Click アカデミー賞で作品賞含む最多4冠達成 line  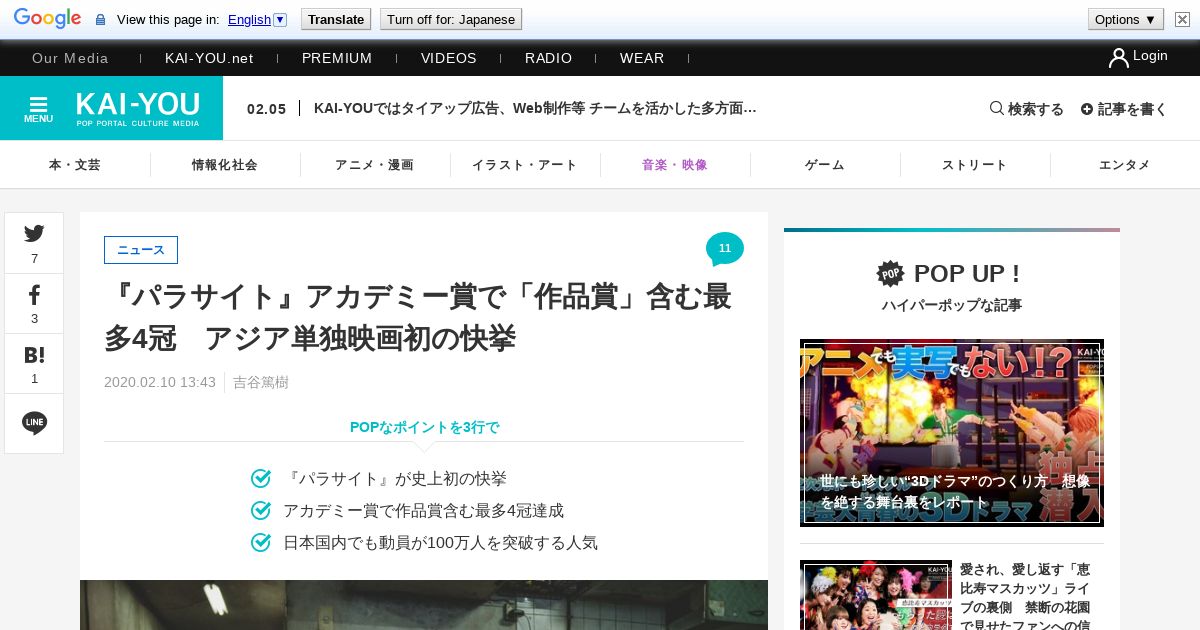click(x=423, y=511)
